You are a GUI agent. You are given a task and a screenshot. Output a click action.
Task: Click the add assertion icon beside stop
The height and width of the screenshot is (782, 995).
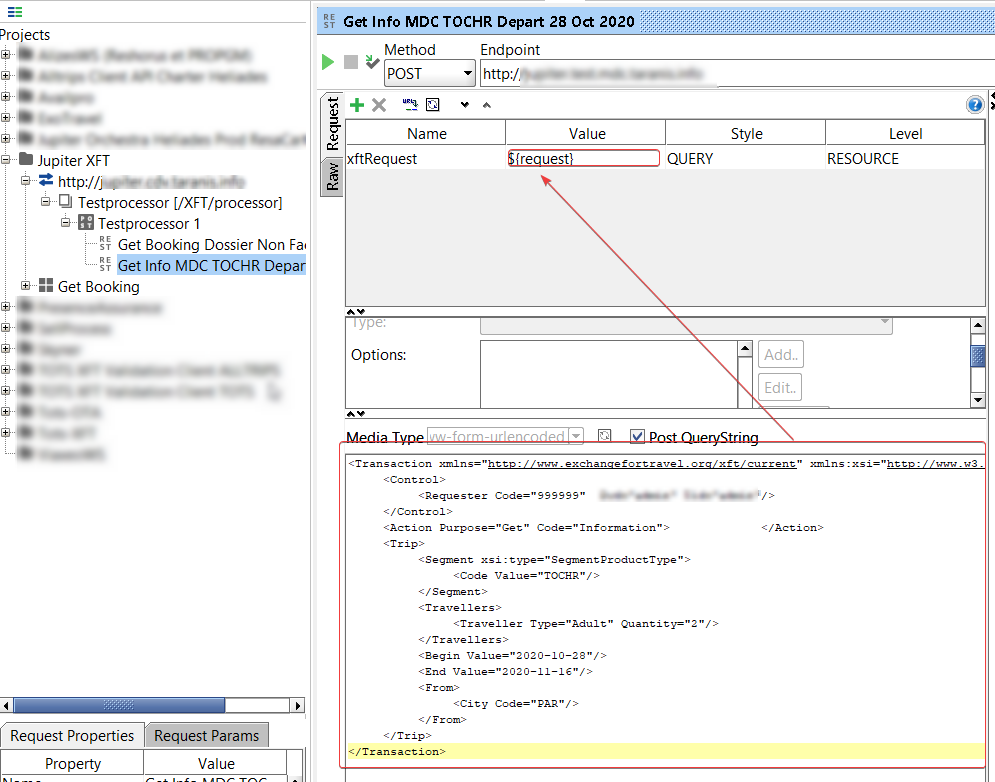372,62
